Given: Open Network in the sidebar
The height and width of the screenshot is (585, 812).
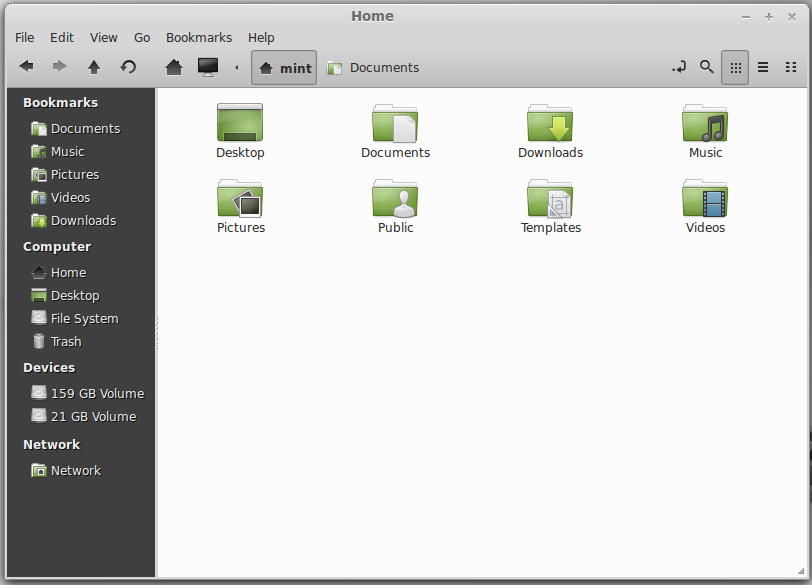Looking at the screenshot, I should click(x=76, y=470).
